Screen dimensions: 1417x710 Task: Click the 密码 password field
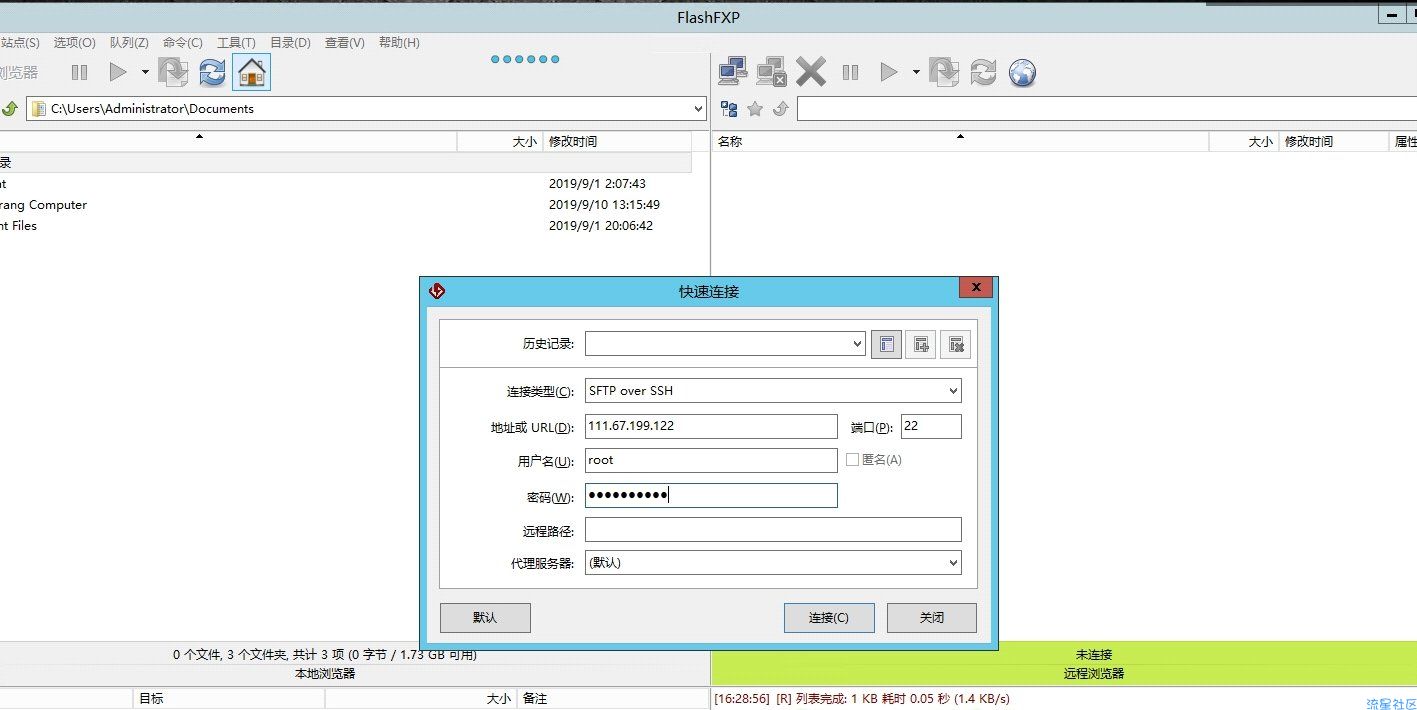coord(711,495)
